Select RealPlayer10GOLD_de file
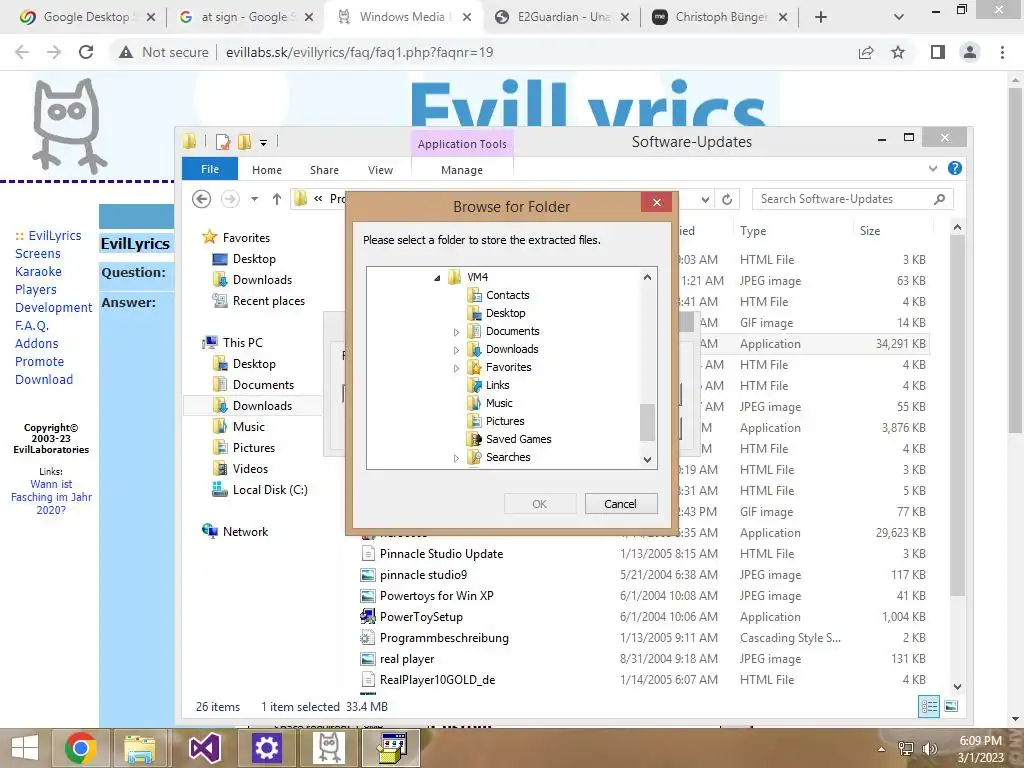This screenshot has height=768, width=1024. coord(437,680)
